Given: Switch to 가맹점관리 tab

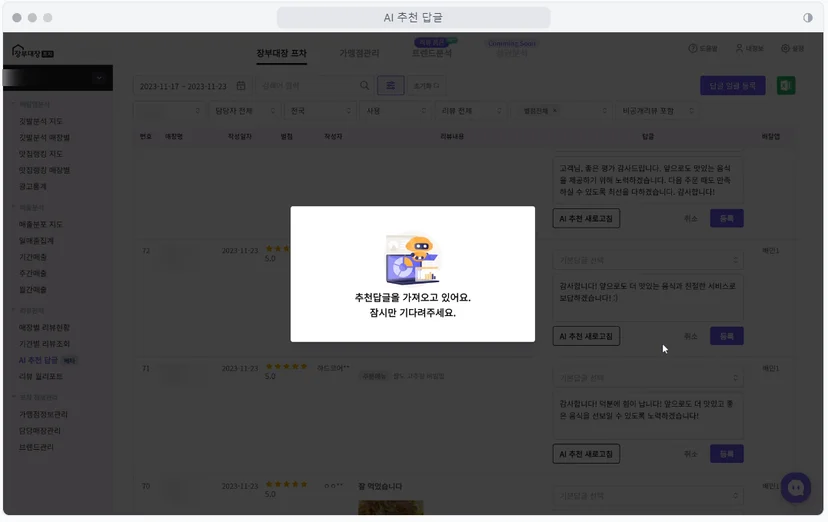Looking at the screenshot, I should point(359,53).
